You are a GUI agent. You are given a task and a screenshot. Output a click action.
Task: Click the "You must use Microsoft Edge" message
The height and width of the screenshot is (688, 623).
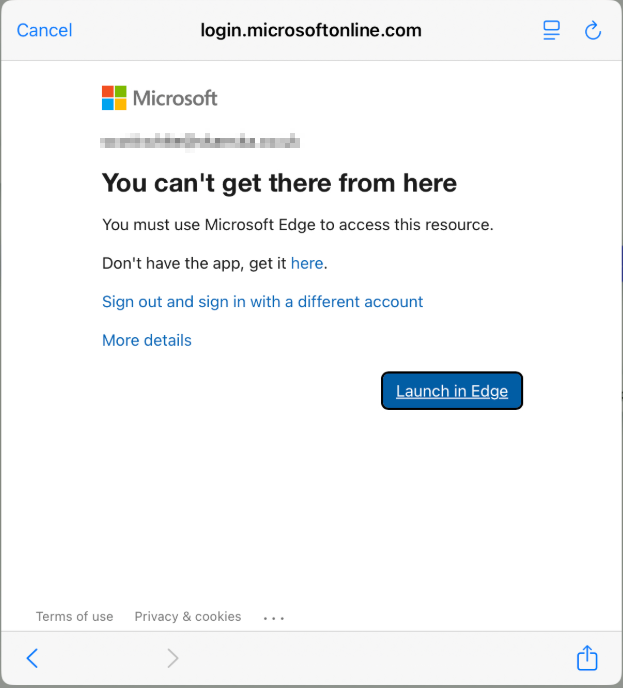(x=297, y=224)
